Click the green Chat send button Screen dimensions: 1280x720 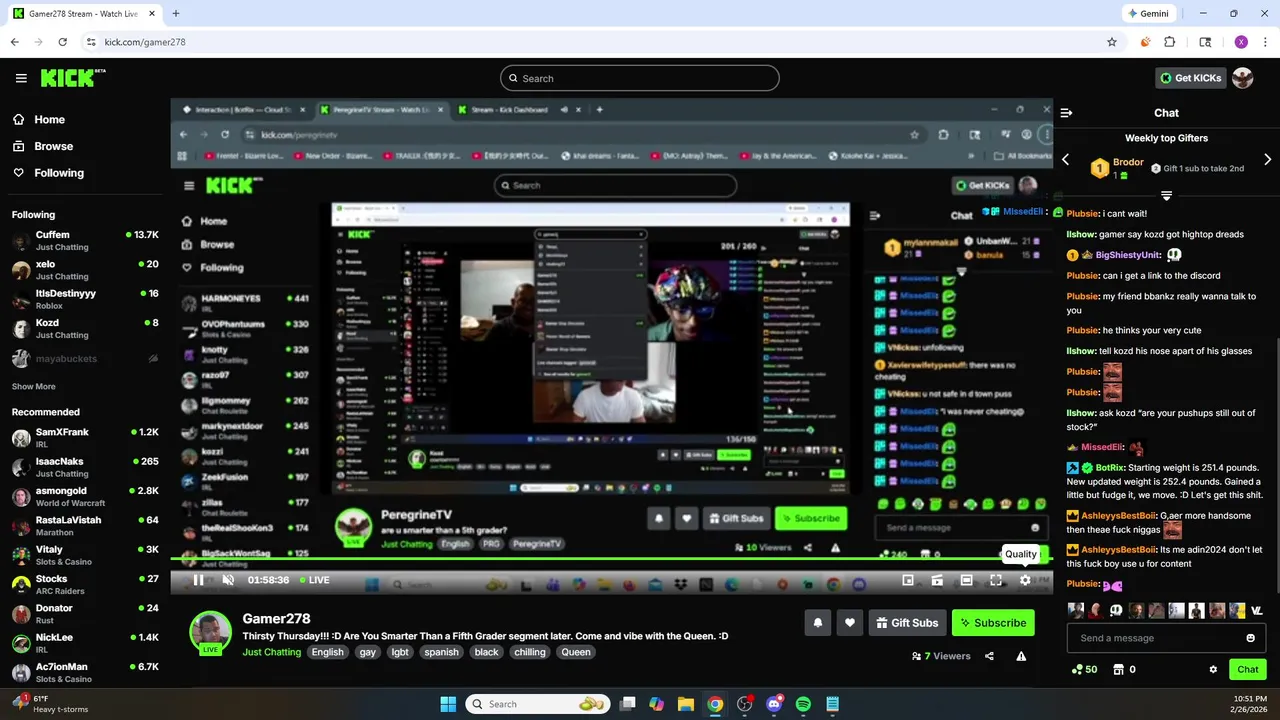pos(1248,670)
